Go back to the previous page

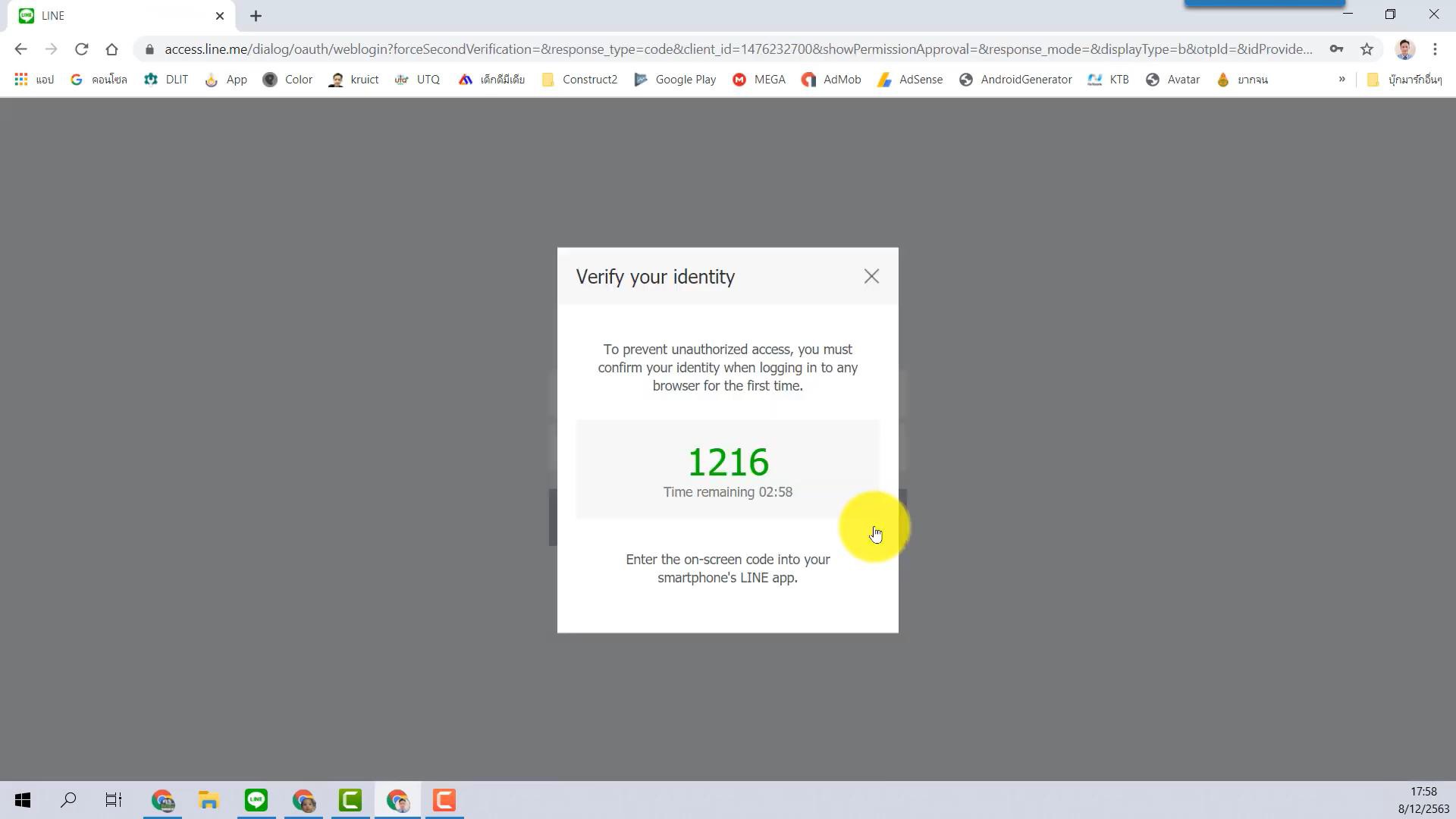point(20,49)
